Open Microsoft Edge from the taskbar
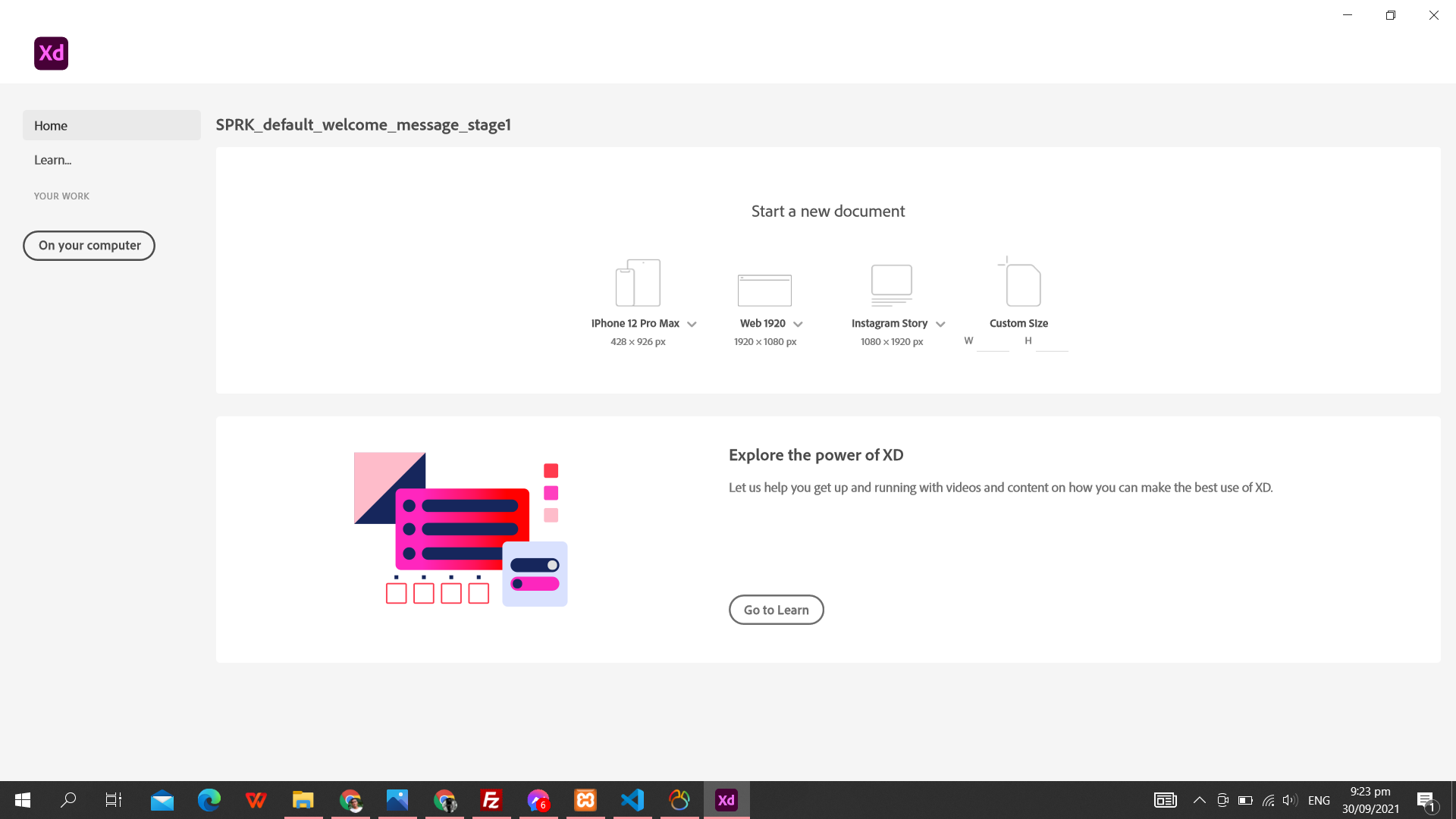Screen dimensions: 1456x819 pyautogui.click(x=209, y=800)
